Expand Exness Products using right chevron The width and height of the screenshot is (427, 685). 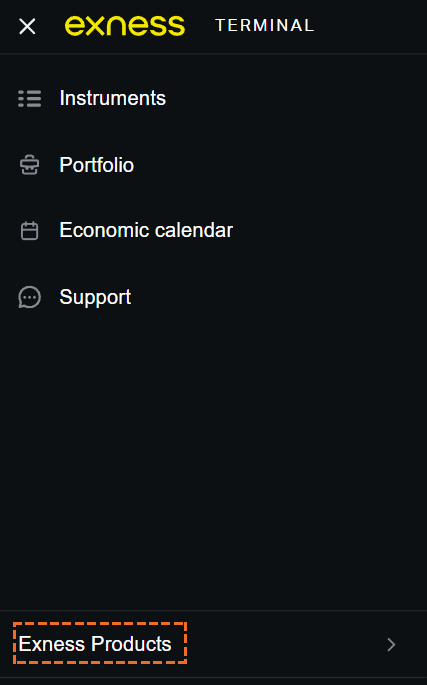pos(391,644)
